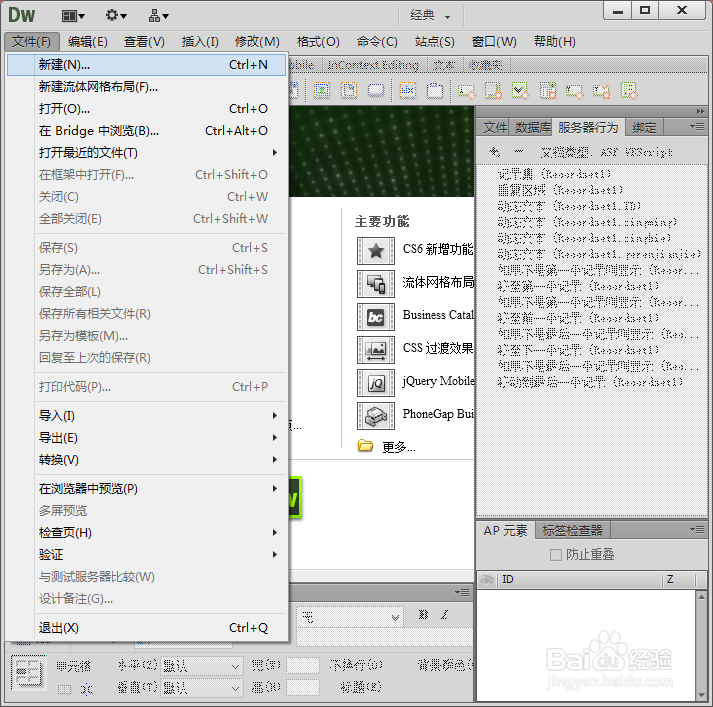Image resolution: width=713 pixels, height=707 pixels.
Task: Click the bold B button in properties
Action: 423,615
